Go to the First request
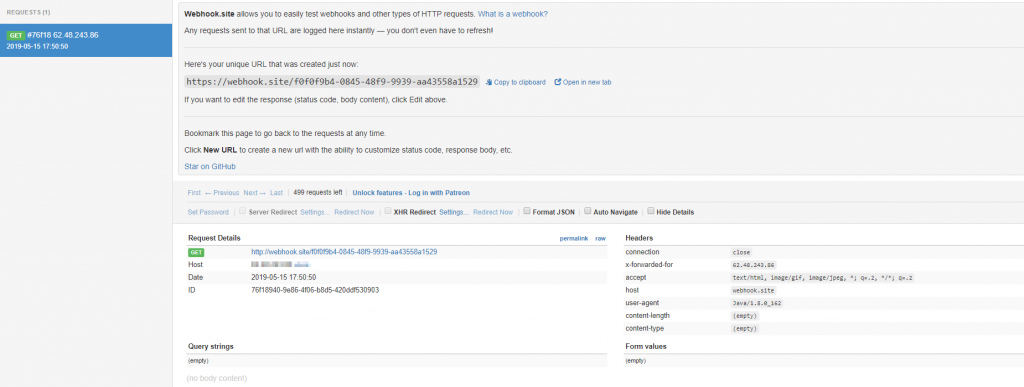1024x387 pixels. 194,193
